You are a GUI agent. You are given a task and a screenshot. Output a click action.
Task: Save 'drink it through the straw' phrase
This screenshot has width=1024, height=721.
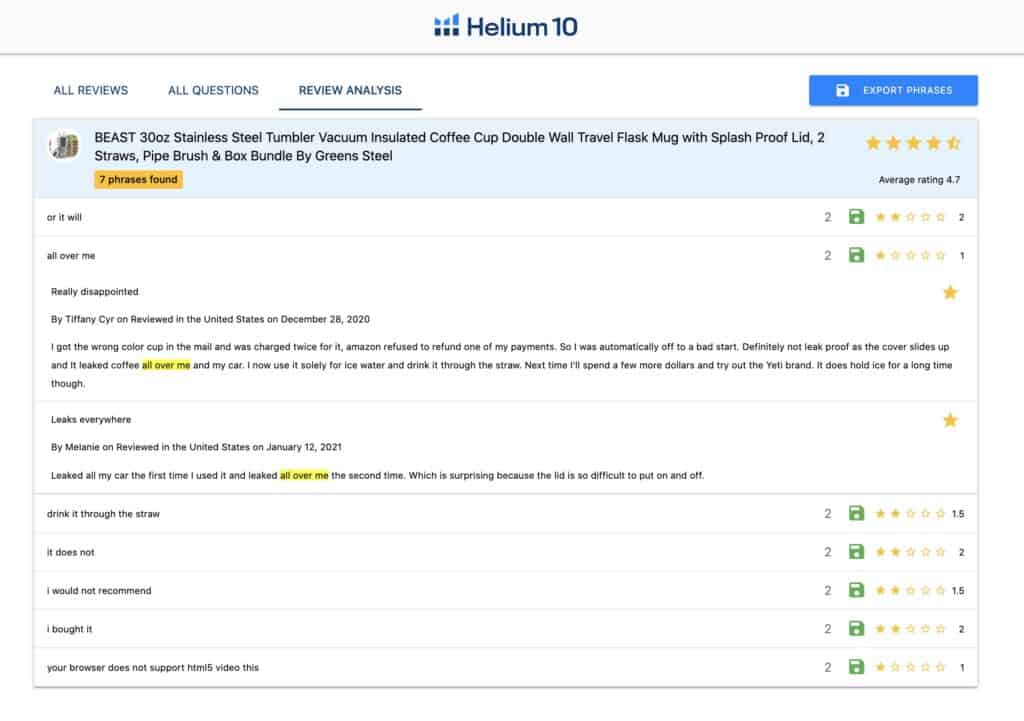point(856,513)
